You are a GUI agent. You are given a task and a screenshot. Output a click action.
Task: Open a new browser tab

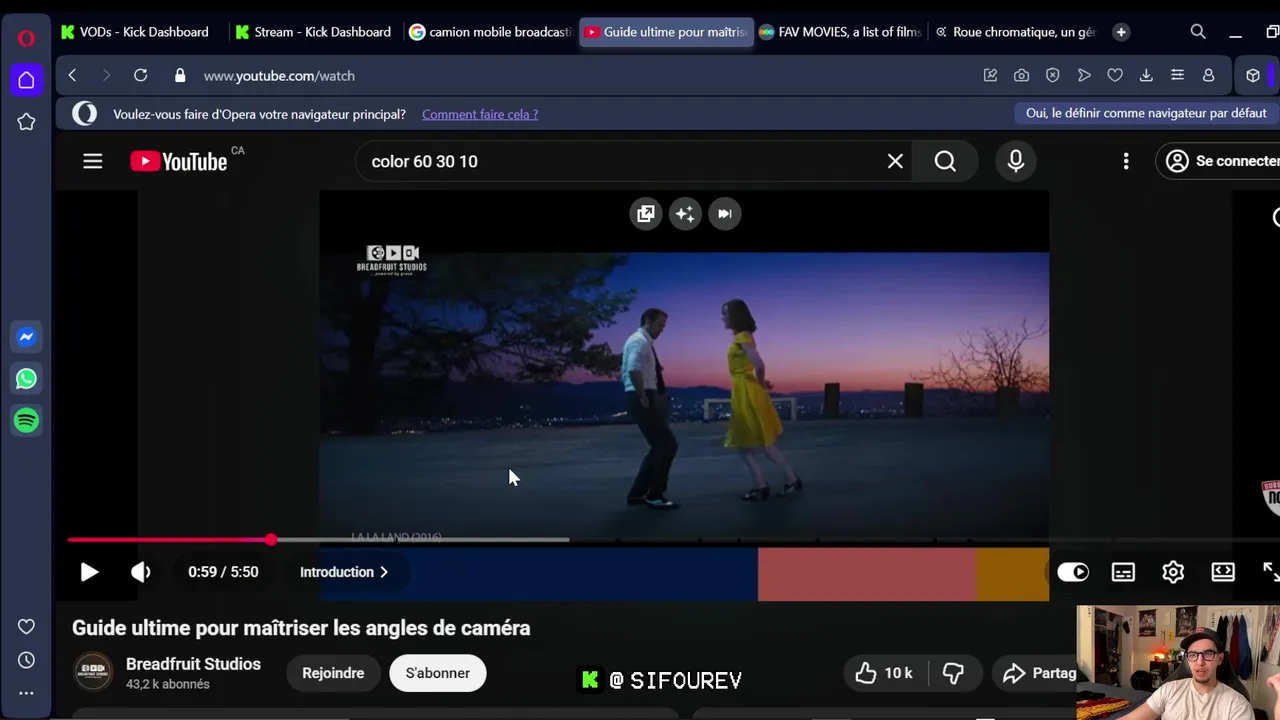click(x=1121, y=32)
